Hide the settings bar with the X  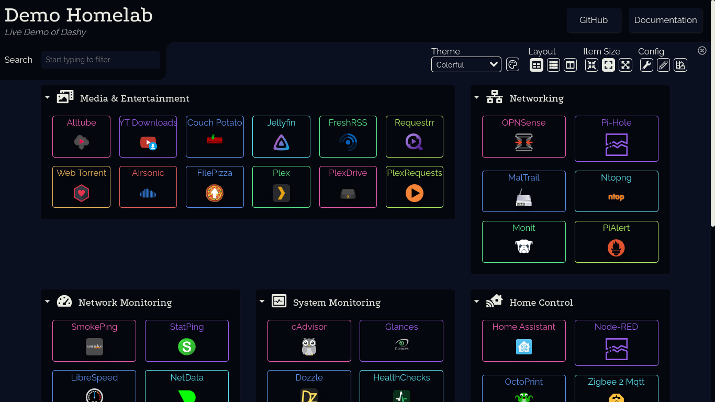(702, 51)
